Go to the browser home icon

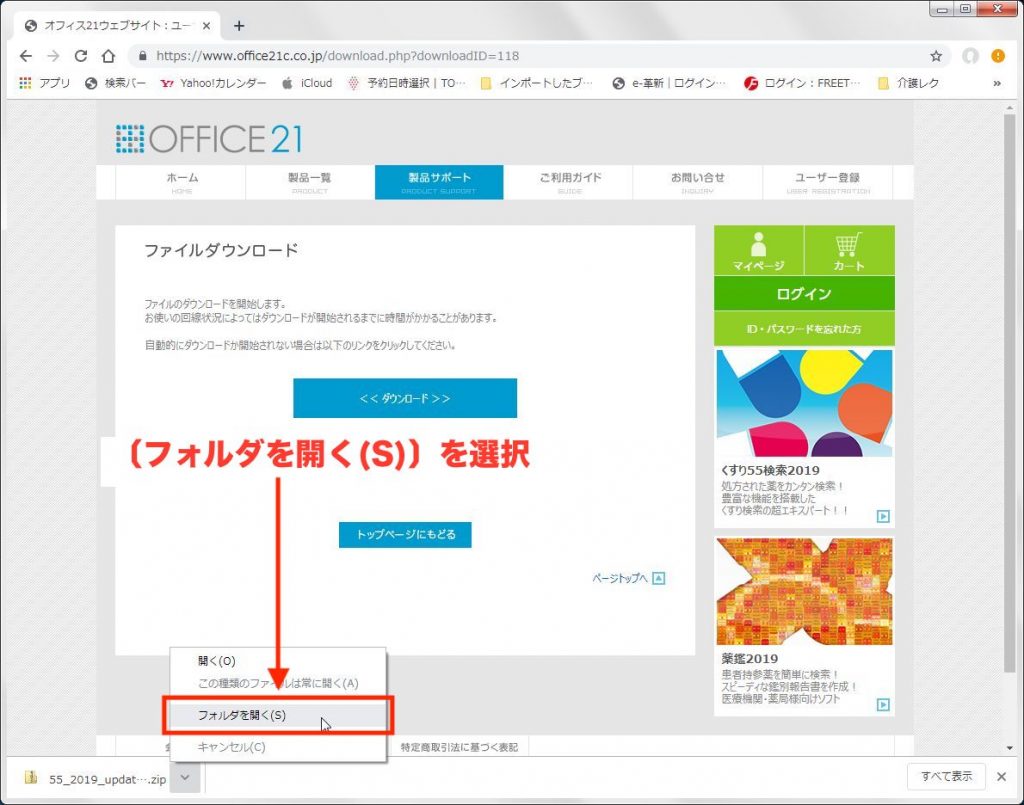[x=108, y=56]
